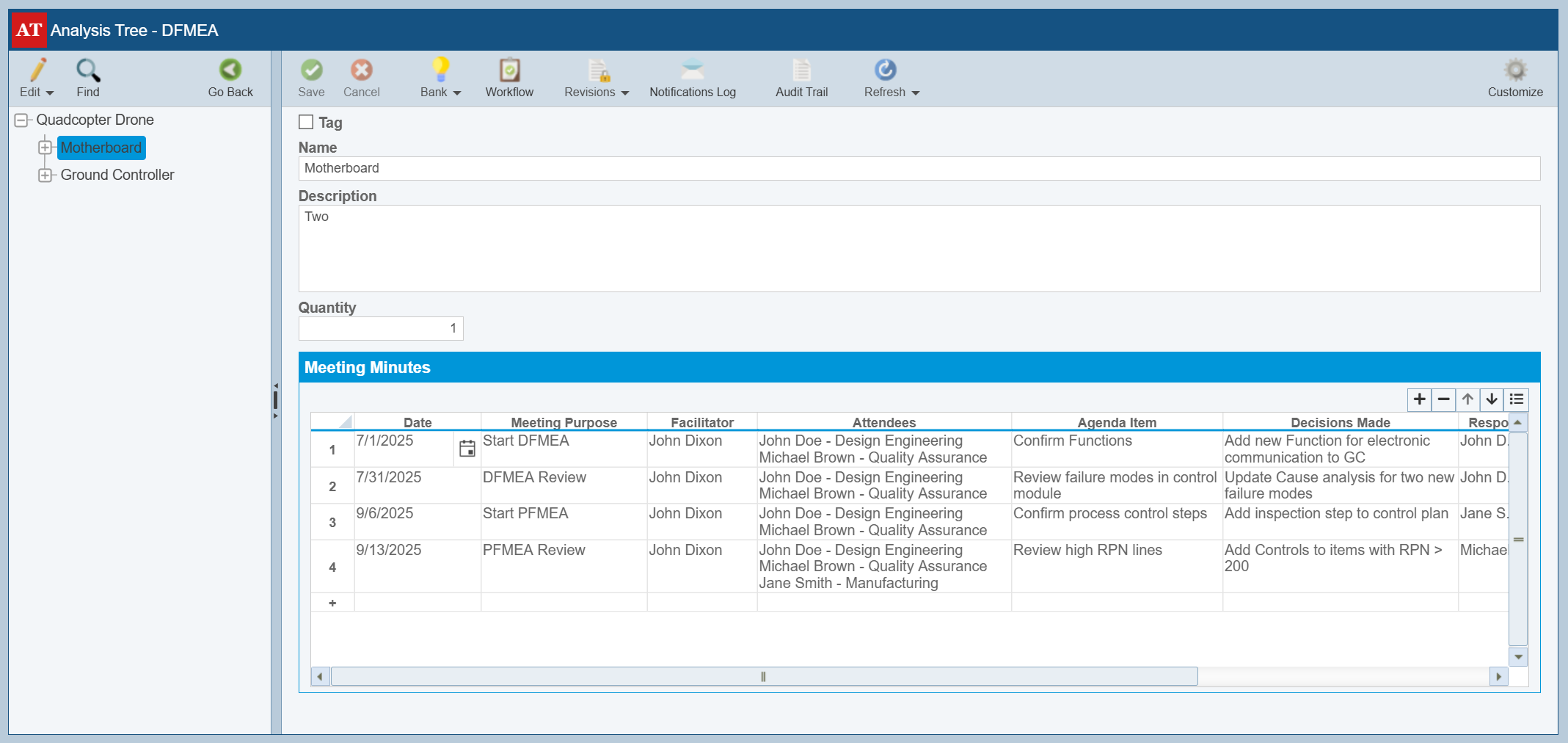Move row down with down arrow
The width and height of the screenshot is (1568, 743).
[x=1492, y=399]
